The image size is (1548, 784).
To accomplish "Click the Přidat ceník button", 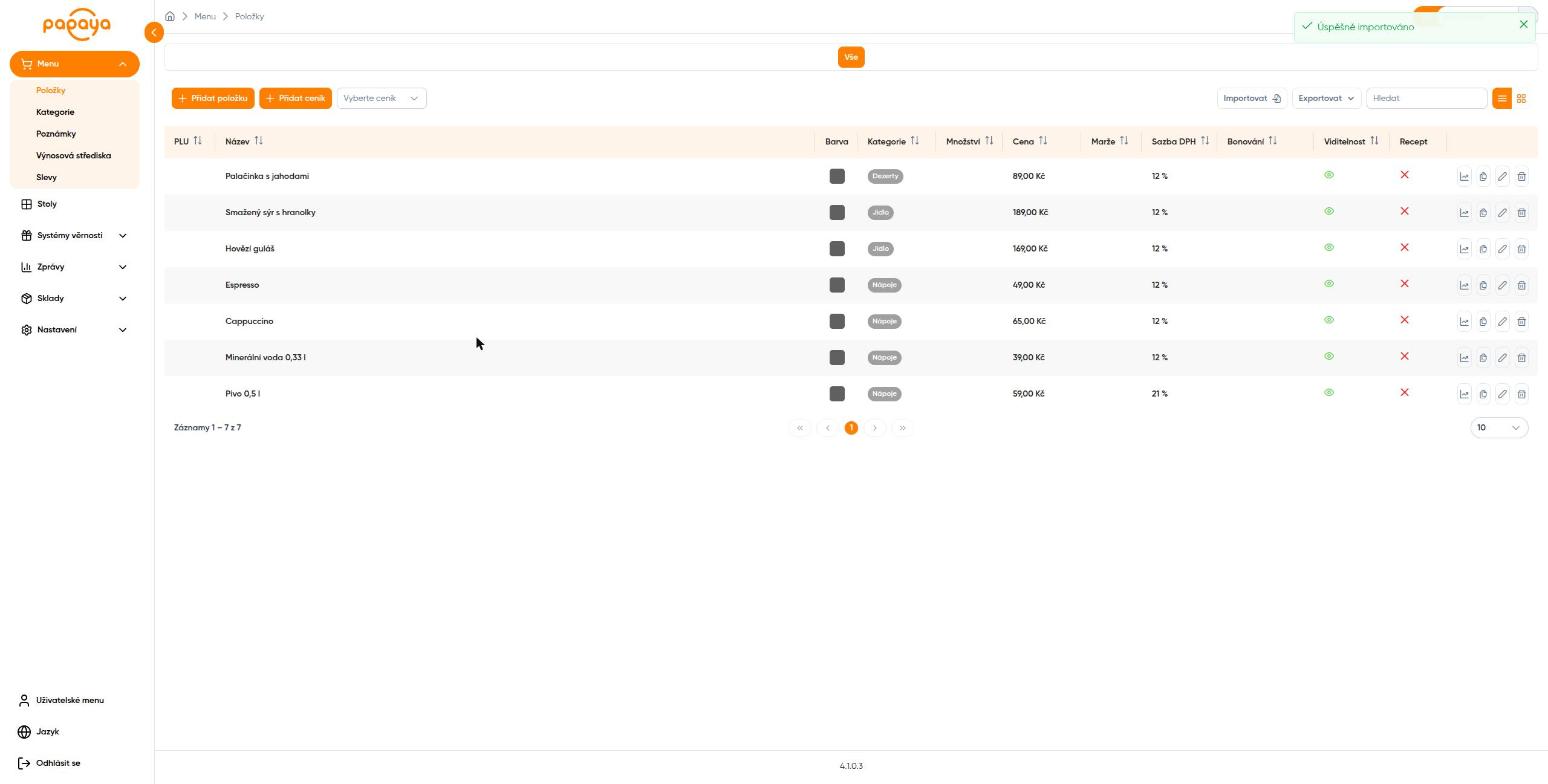I will tap(295, 98).
